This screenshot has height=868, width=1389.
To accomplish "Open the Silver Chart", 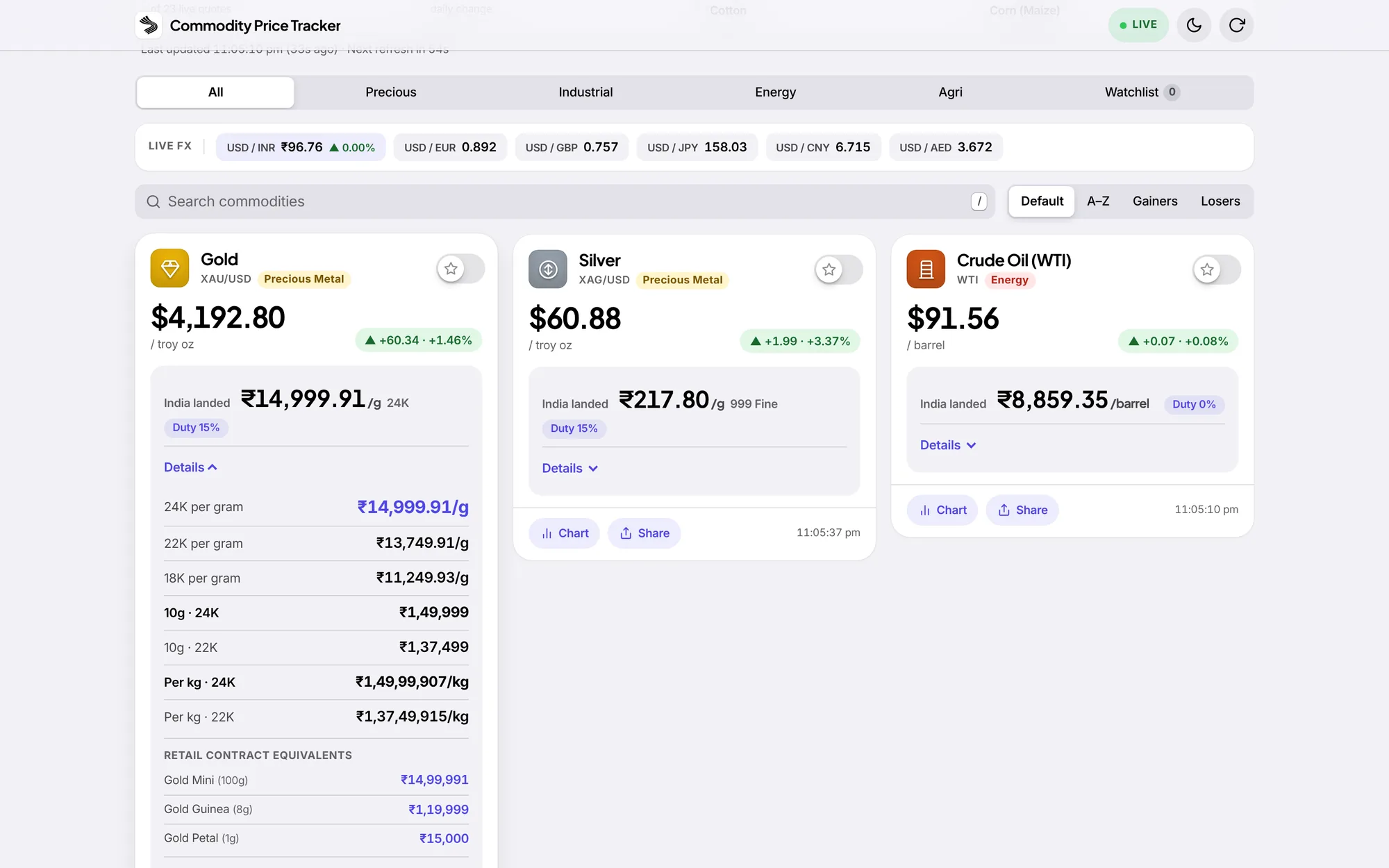I will click(x=565, y=533).
